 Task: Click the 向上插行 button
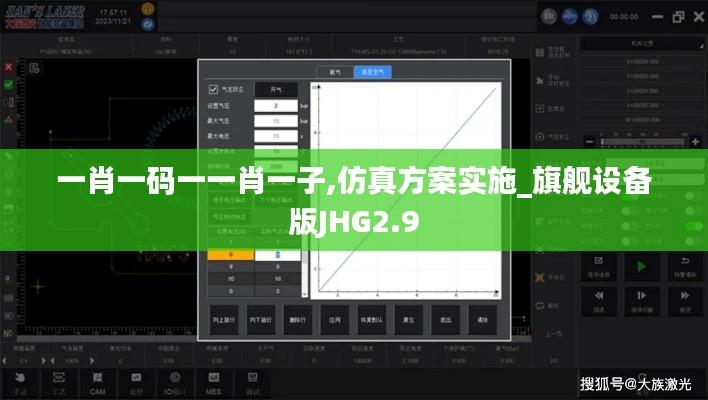(224, 320)
